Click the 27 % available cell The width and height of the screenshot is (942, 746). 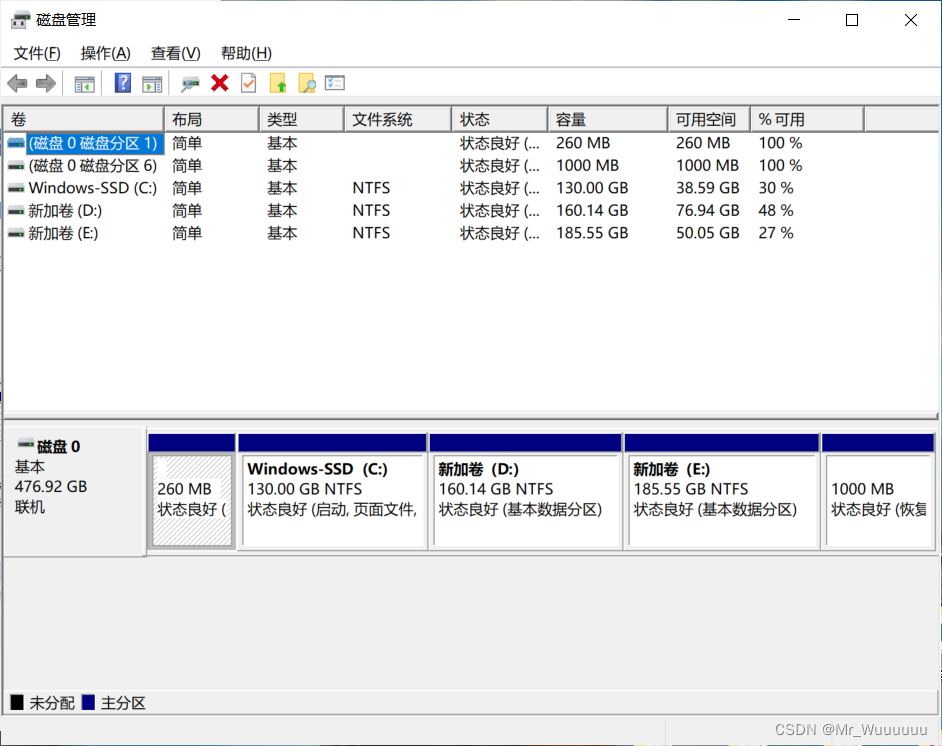(x=776, y=234)
